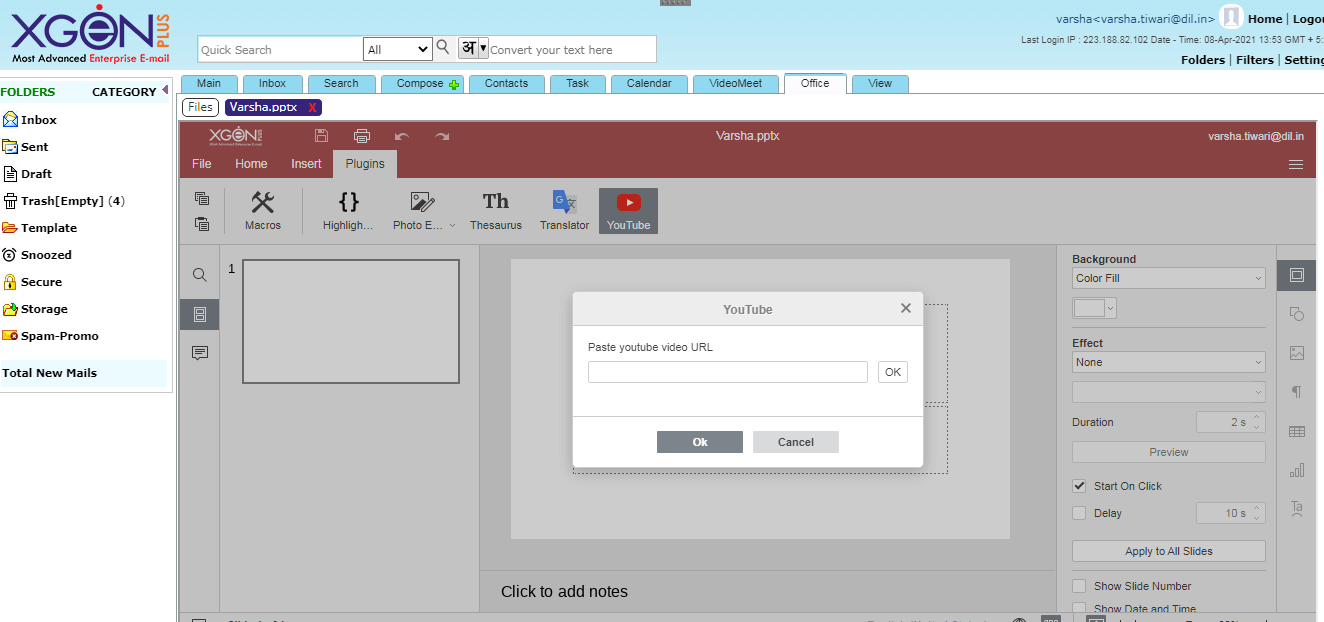Click the quick search magnifier icon

coord(443,47)
